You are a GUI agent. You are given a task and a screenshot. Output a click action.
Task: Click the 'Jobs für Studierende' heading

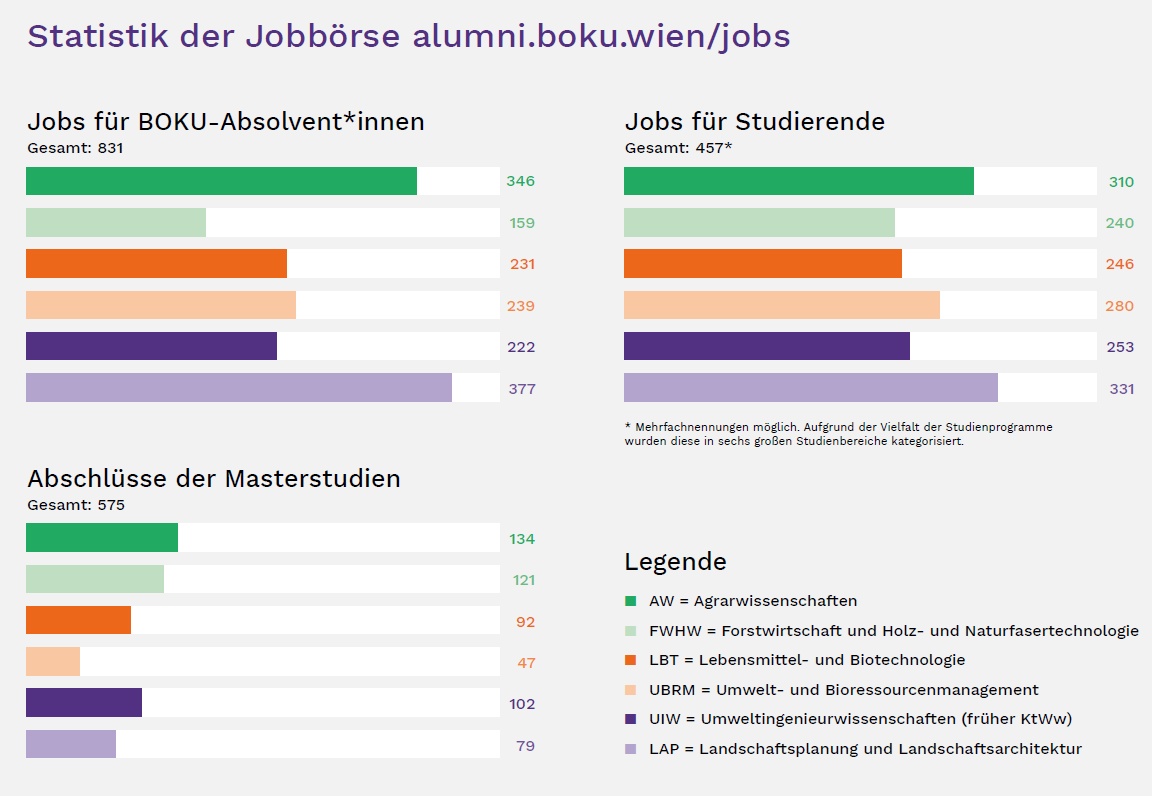click(755, 121)
